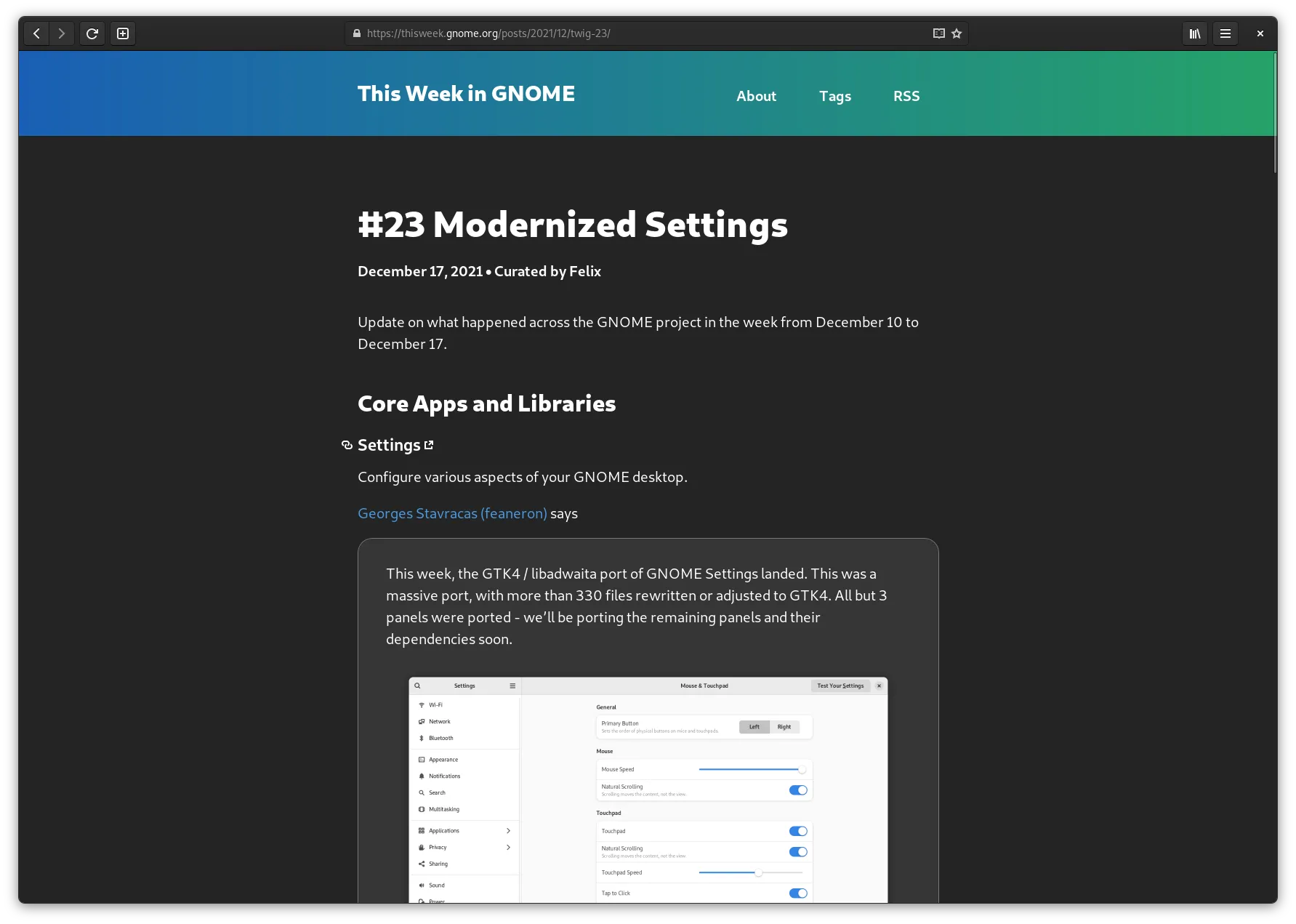Image resolution: width=1296 pixels, height=924 pixels.
Task: Bookmark this page with the star icon
Action: (x=957, y=33)
